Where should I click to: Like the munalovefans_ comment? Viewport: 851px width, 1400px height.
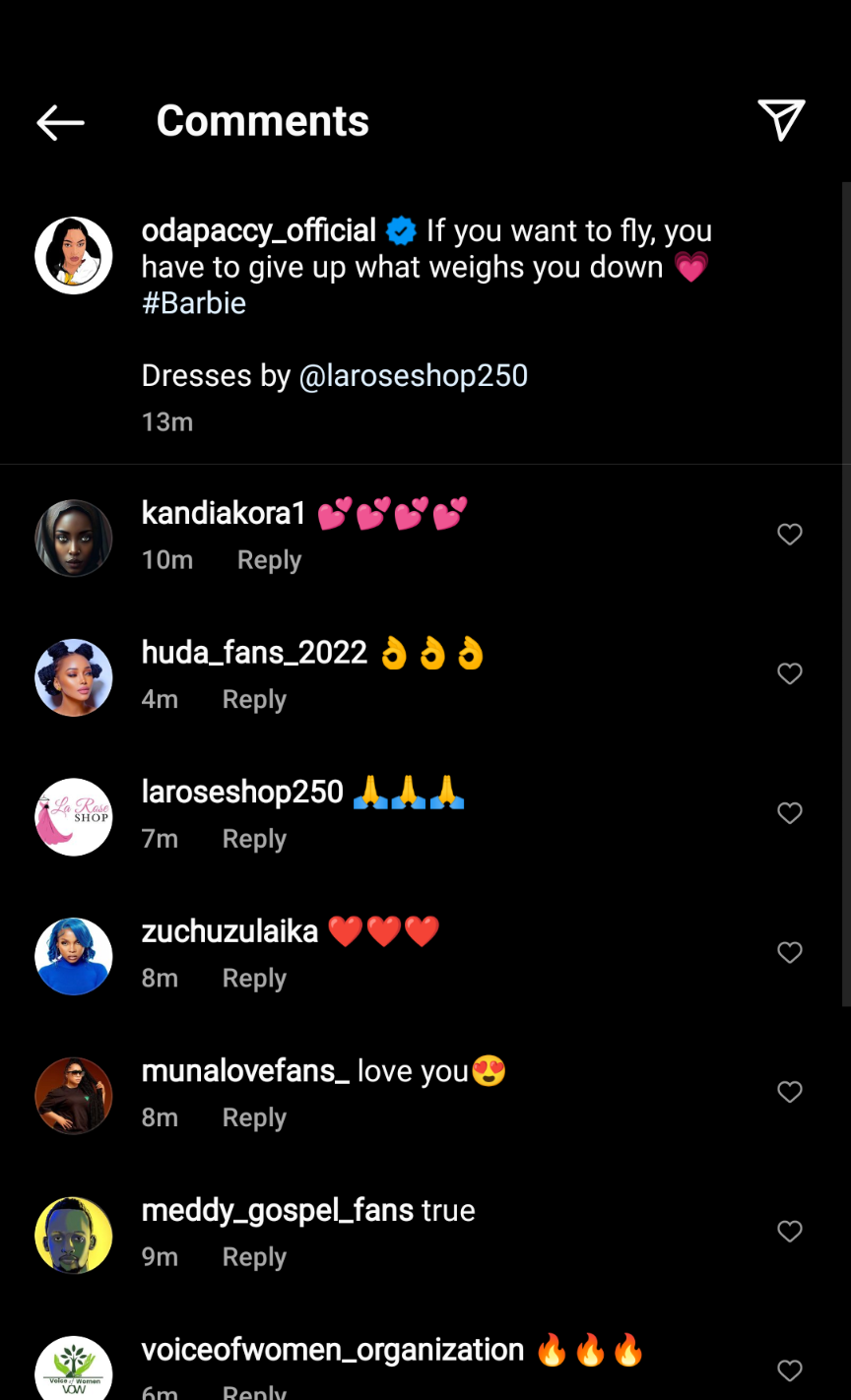click(790, 1092)
